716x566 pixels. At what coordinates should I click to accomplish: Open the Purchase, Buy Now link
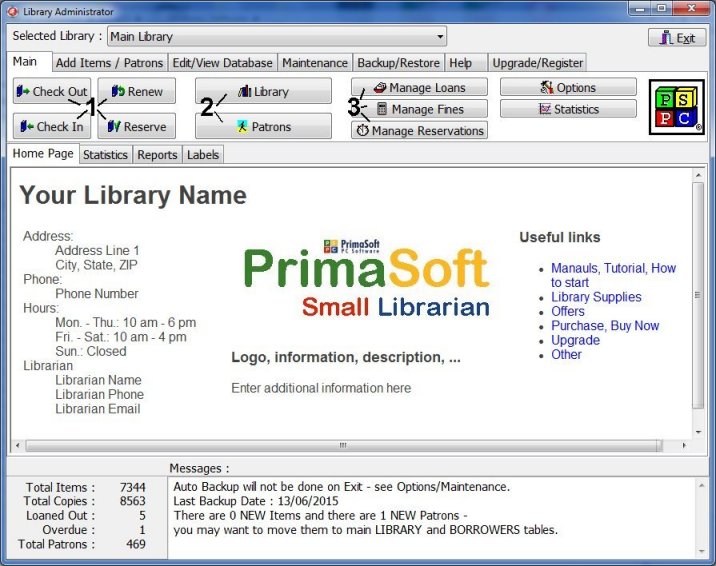[605, 326]
